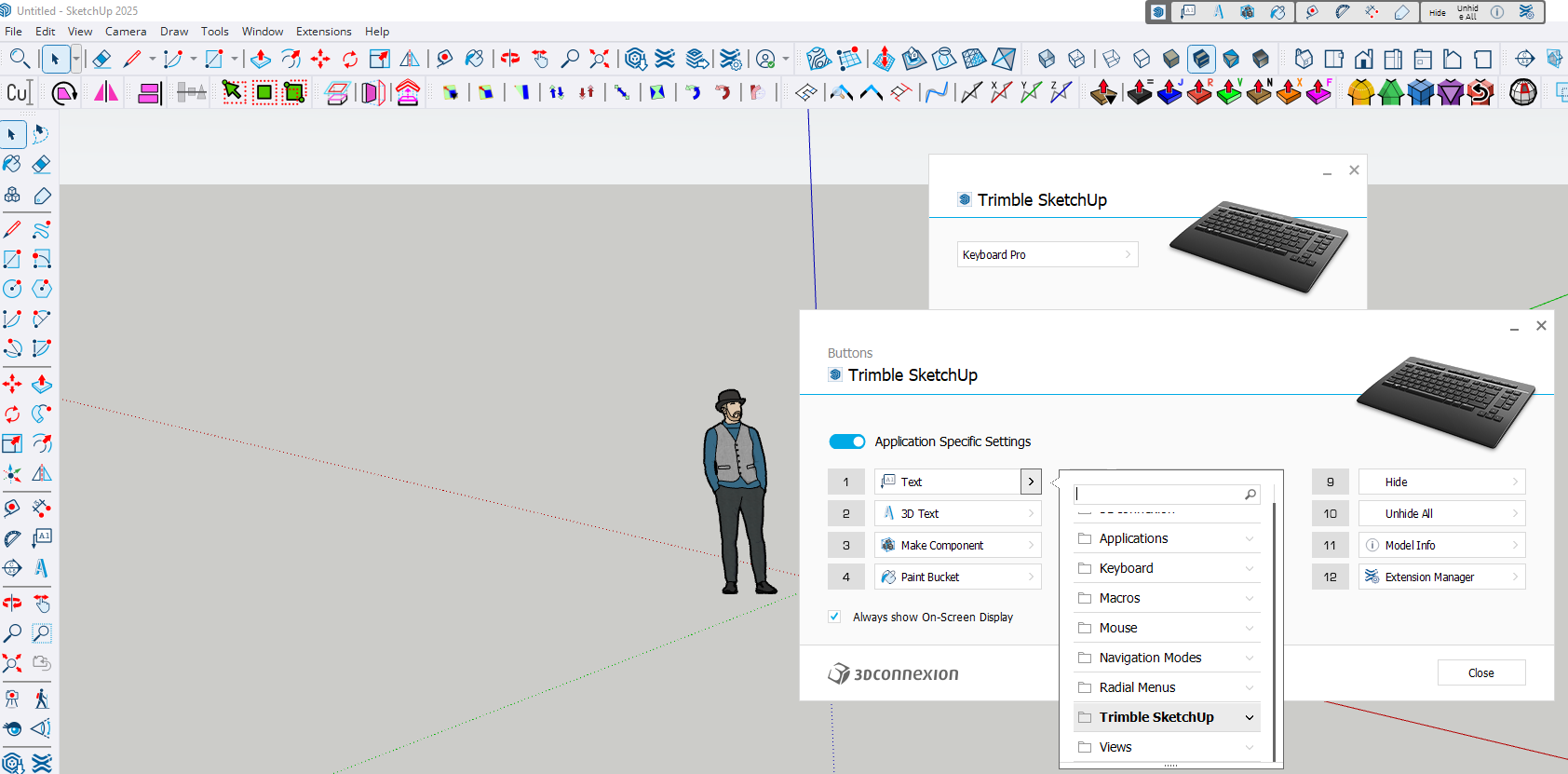
Task: Collapse the Trimble SketchUp folder
Action: 1167,717
